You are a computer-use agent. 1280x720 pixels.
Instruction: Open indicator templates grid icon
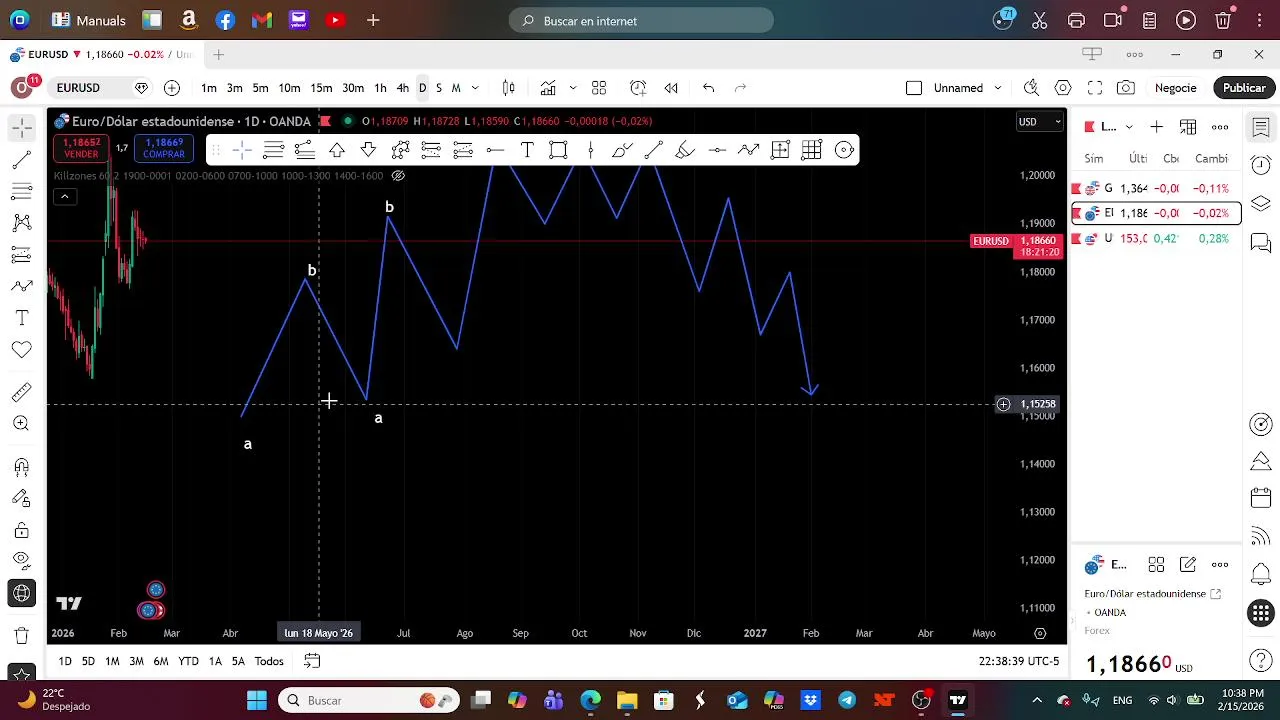(x=599, y=88)
